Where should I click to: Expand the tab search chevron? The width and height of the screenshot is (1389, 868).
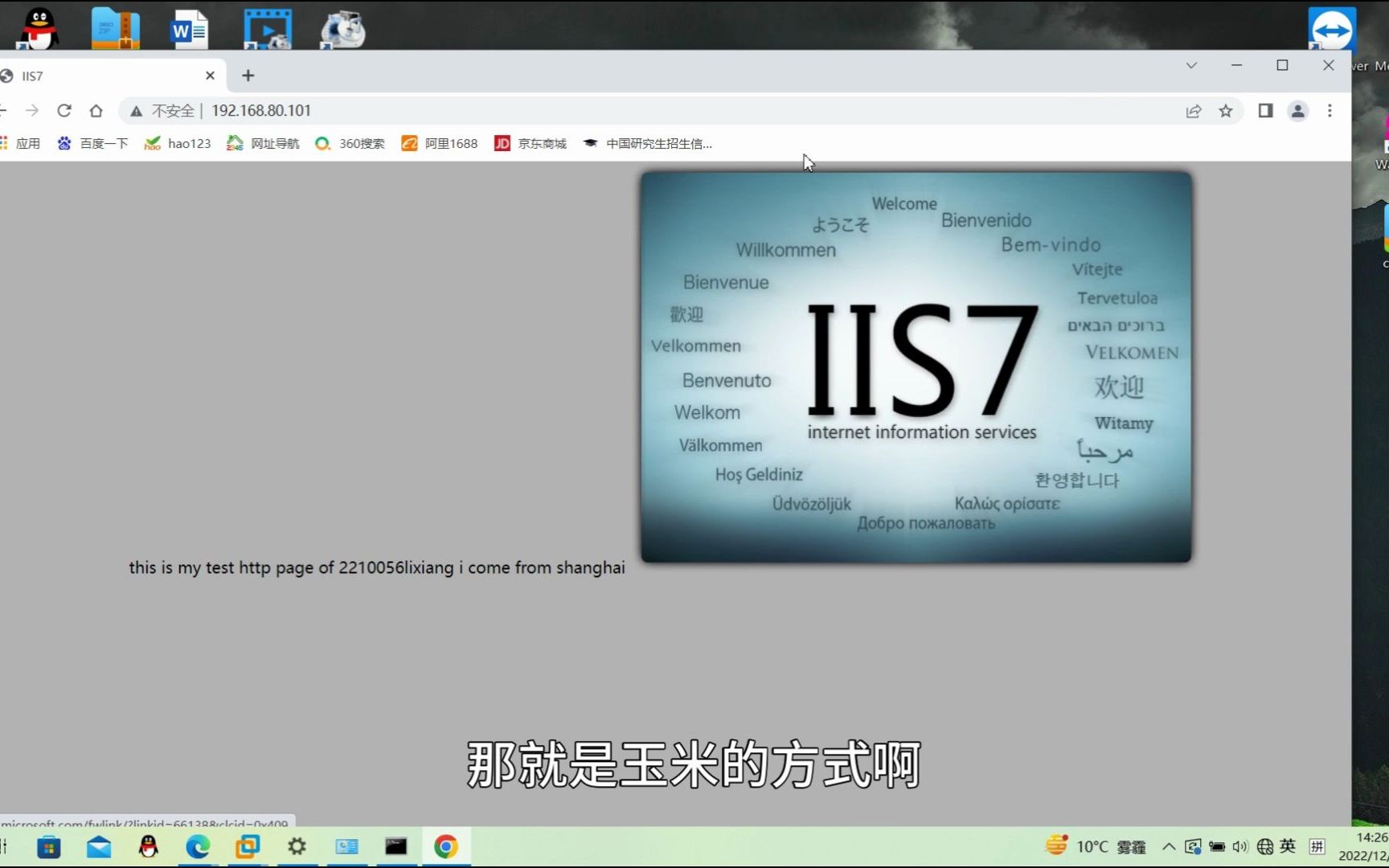tap(1191, 65)
